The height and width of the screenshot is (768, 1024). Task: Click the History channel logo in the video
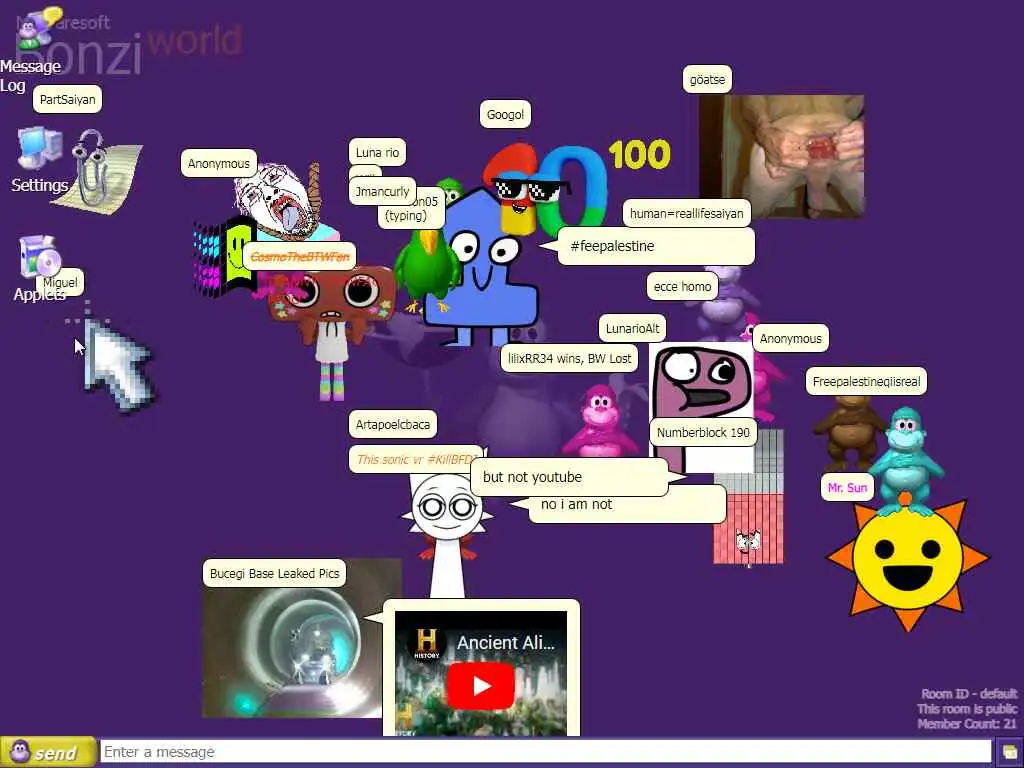[426, 643]
